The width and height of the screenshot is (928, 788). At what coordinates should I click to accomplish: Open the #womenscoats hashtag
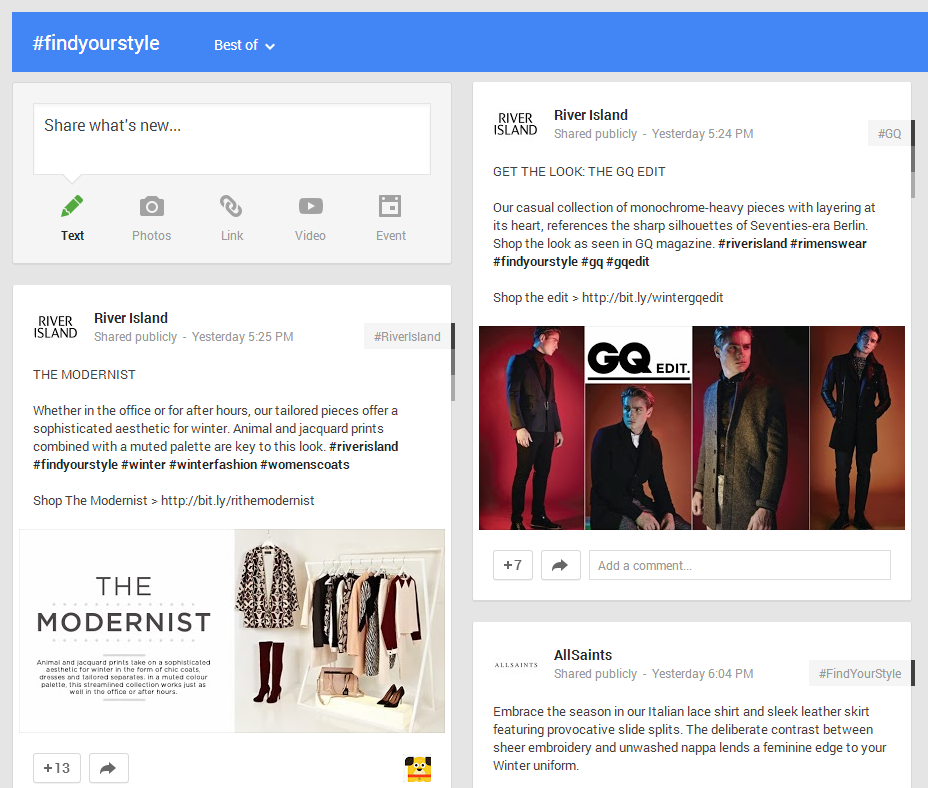(305, 465)
